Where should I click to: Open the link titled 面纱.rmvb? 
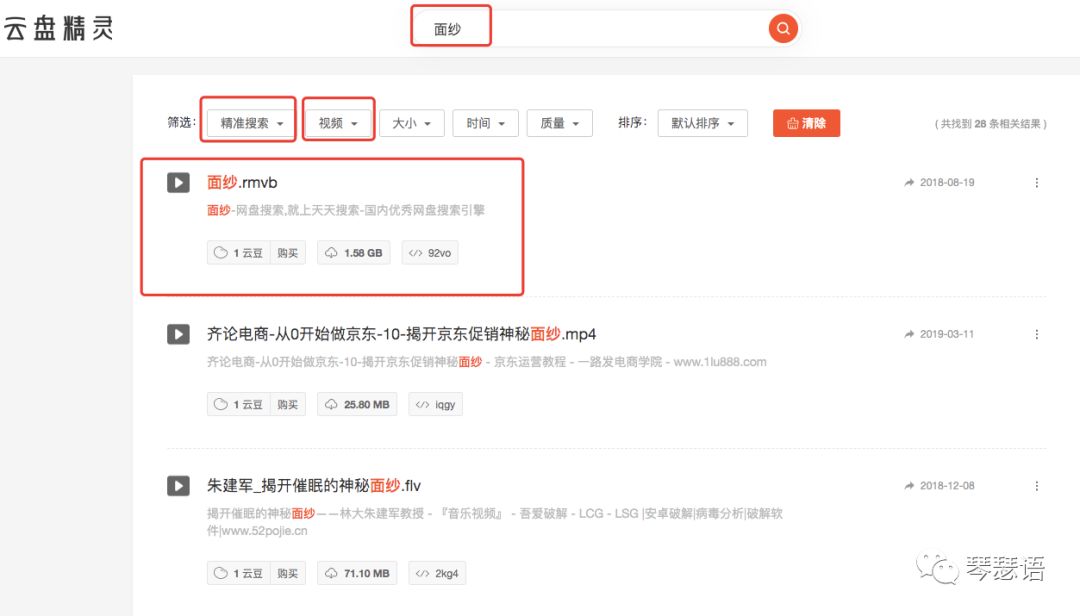point(241,182)
